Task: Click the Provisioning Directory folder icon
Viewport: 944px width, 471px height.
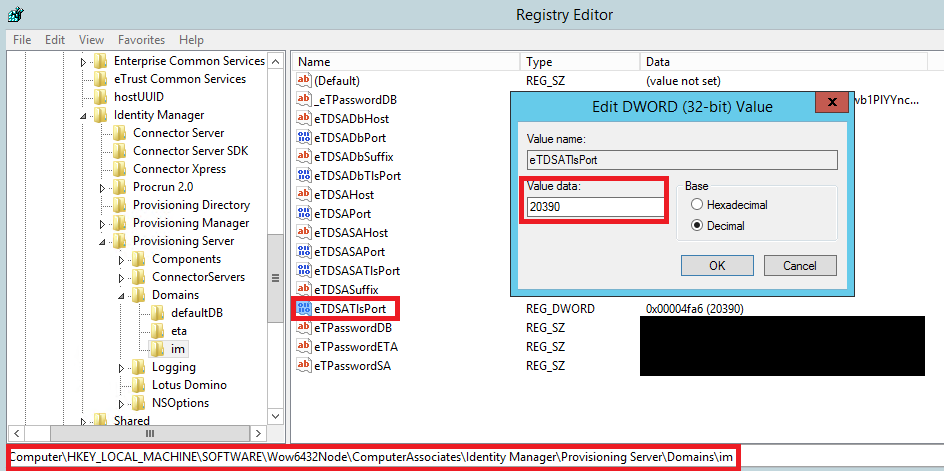Action: pos(120,205)
